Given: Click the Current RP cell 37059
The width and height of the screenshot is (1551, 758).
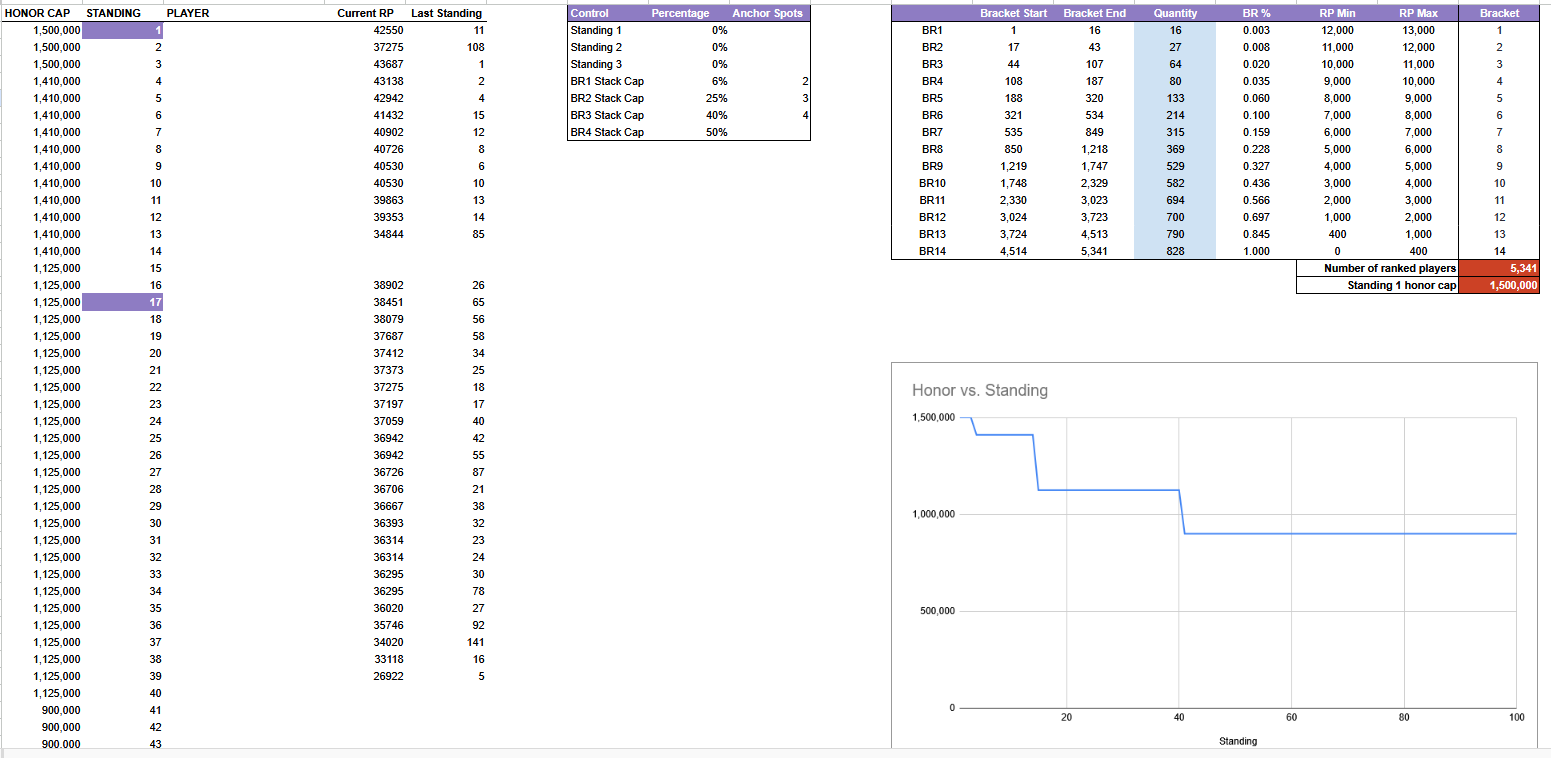Looking at the screenshot, I should [x=388, y=421].
